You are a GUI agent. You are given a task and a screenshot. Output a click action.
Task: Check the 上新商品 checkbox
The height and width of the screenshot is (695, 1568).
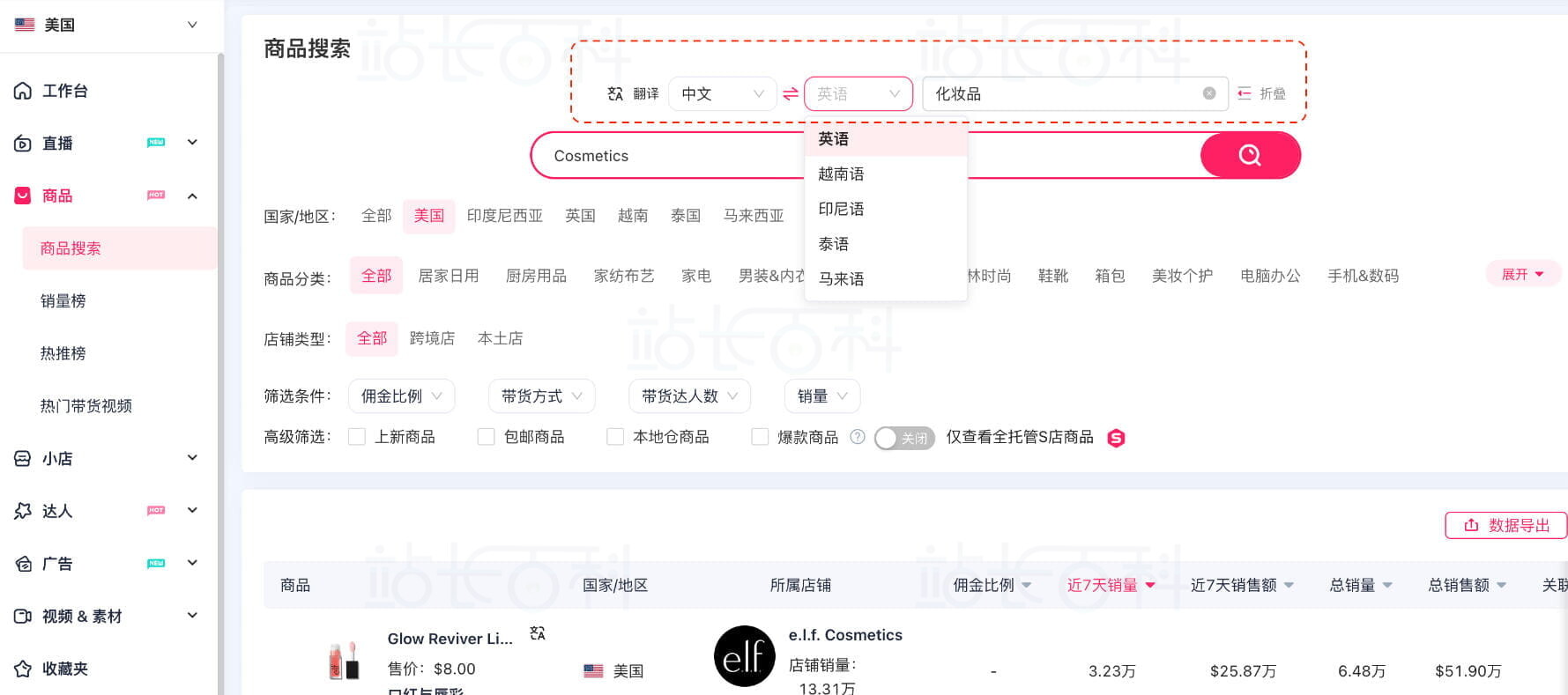[x=357, y=437]
